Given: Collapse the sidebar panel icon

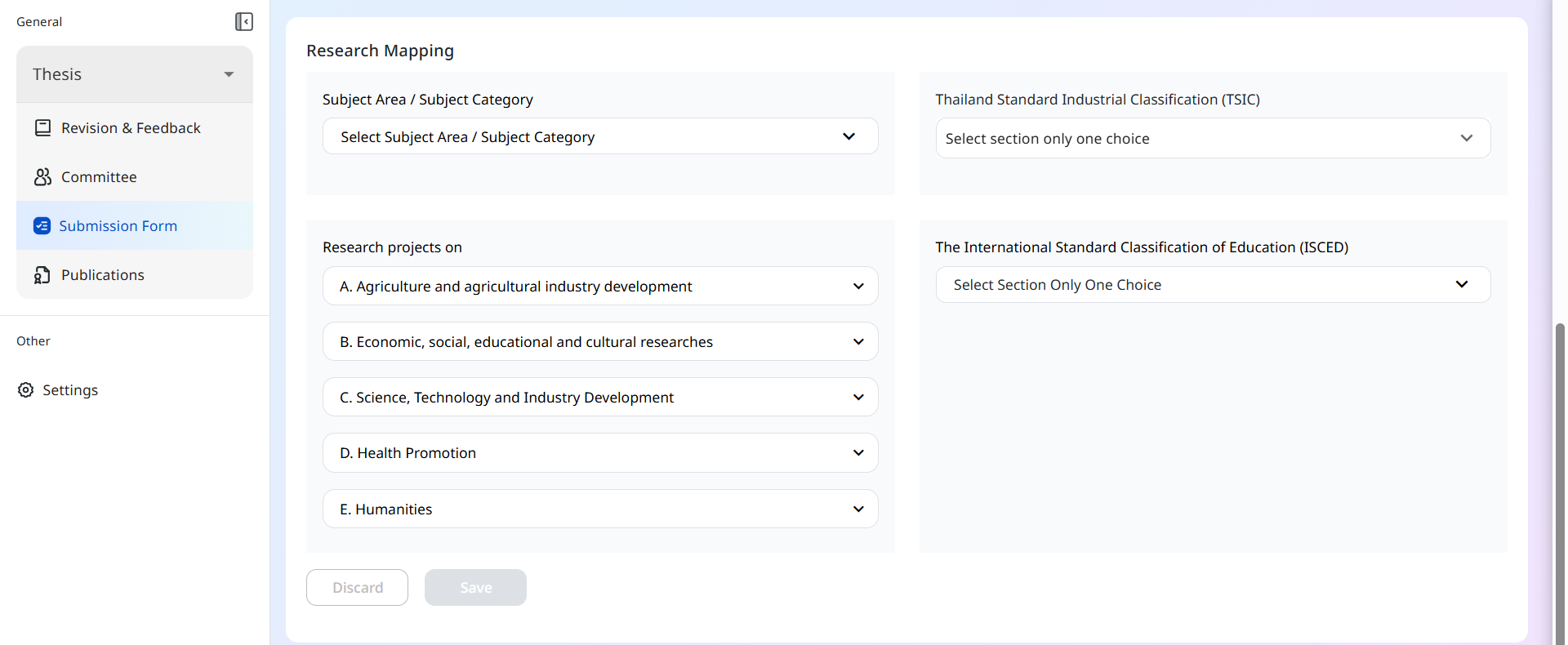Looking at the screenshot, I should [243, 22].
